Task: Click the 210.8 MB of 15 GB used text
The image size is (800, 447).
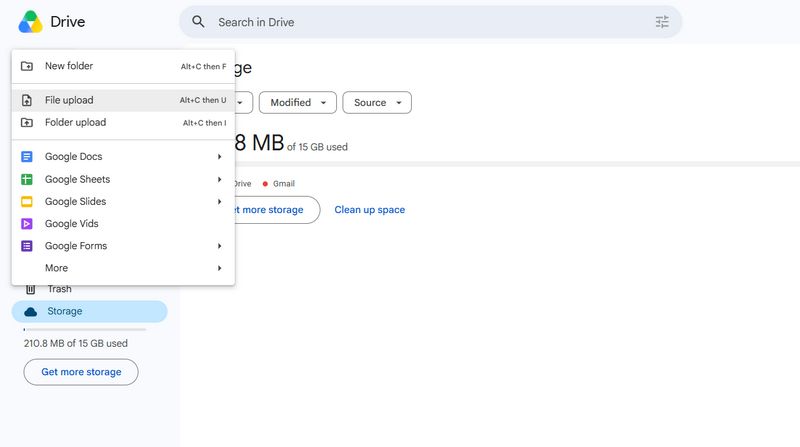Action: [x=76, y=343]
